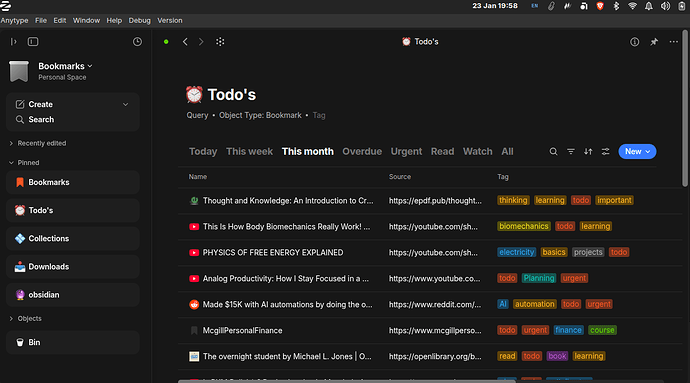The image size is (690, 383).
Task: Open the history clock icon in sidebar
Action: pyautogui.click(x=137, y=41)
